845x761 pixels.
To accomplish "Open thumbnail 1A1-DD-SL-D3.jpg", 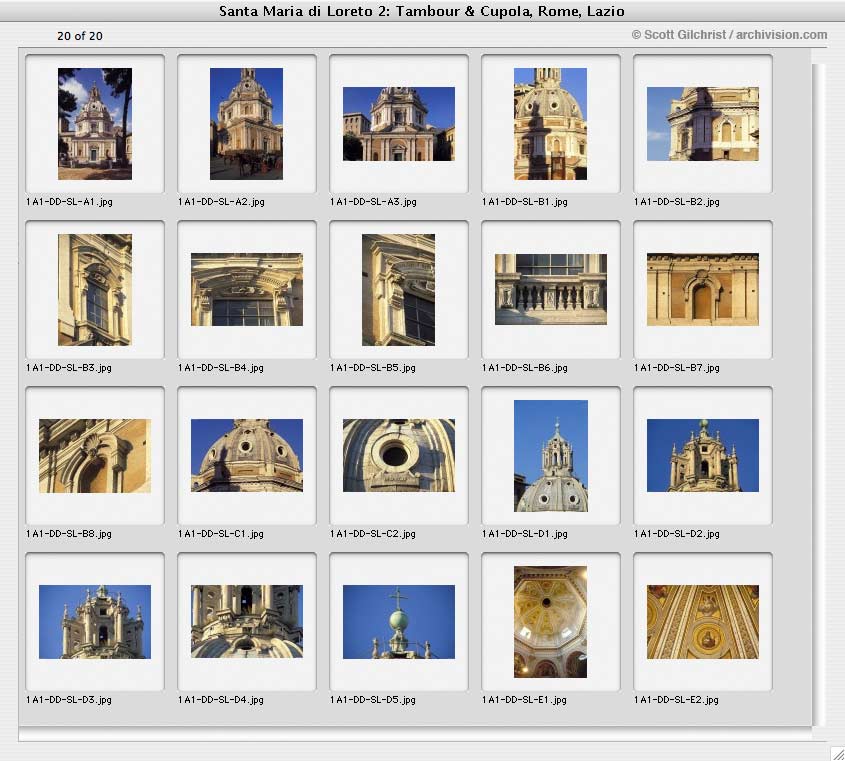I will point(95,622).
